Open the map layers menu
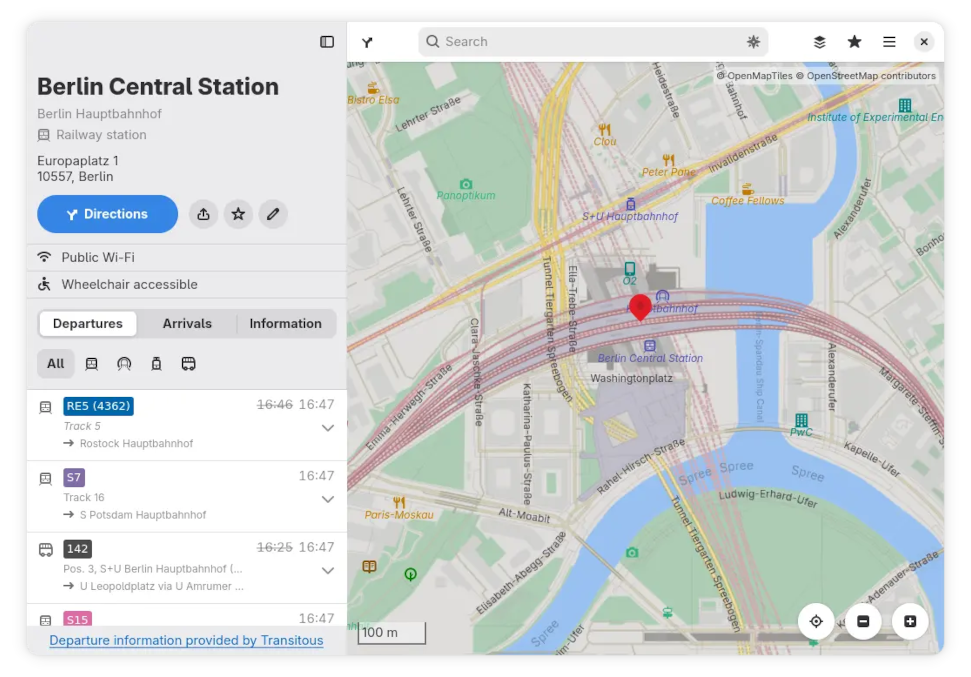Screen dimensions: 971x677 coord(819,41)
